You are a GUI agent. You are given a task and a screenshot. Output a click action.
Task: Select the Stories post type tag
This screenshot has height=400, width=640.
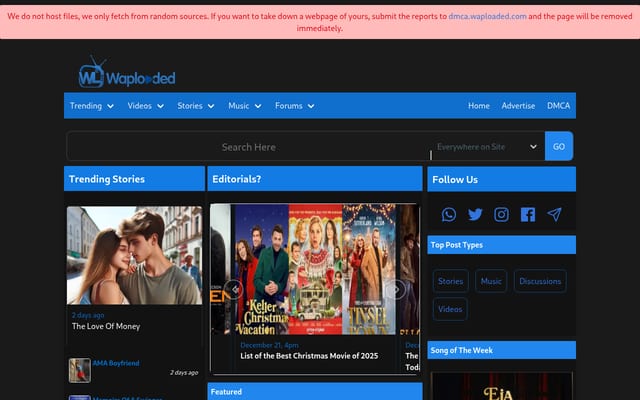(450, 281)
